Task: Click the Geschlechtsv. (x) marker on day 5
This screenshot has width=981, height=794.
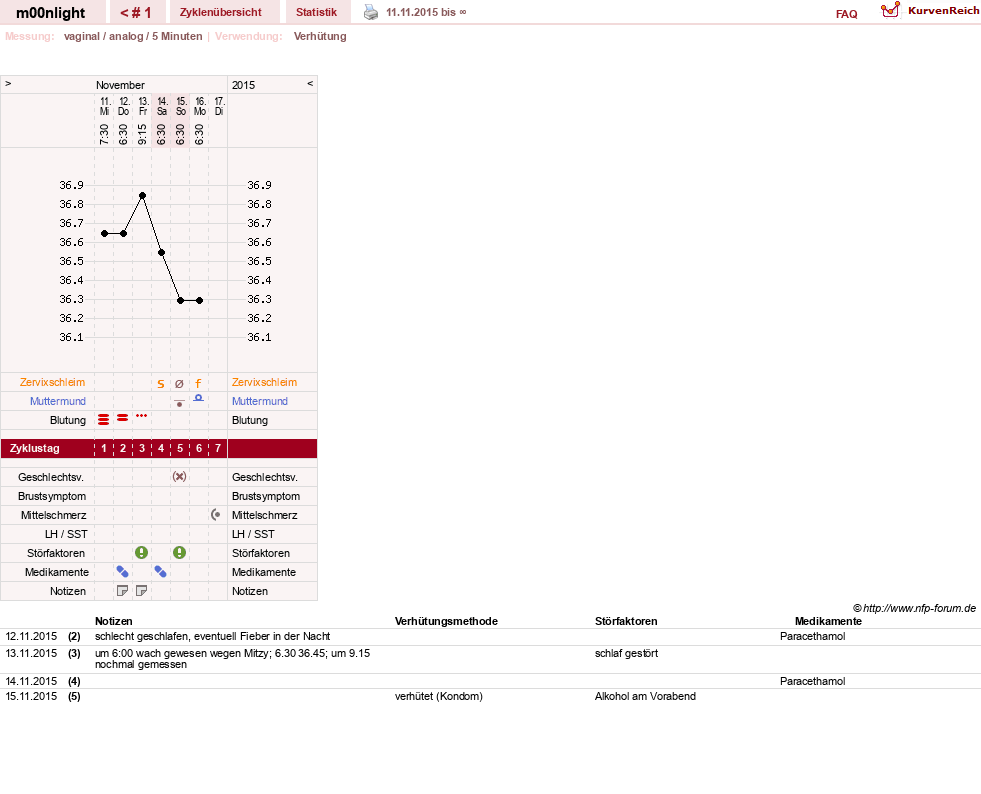Action: tap(180, 476)
